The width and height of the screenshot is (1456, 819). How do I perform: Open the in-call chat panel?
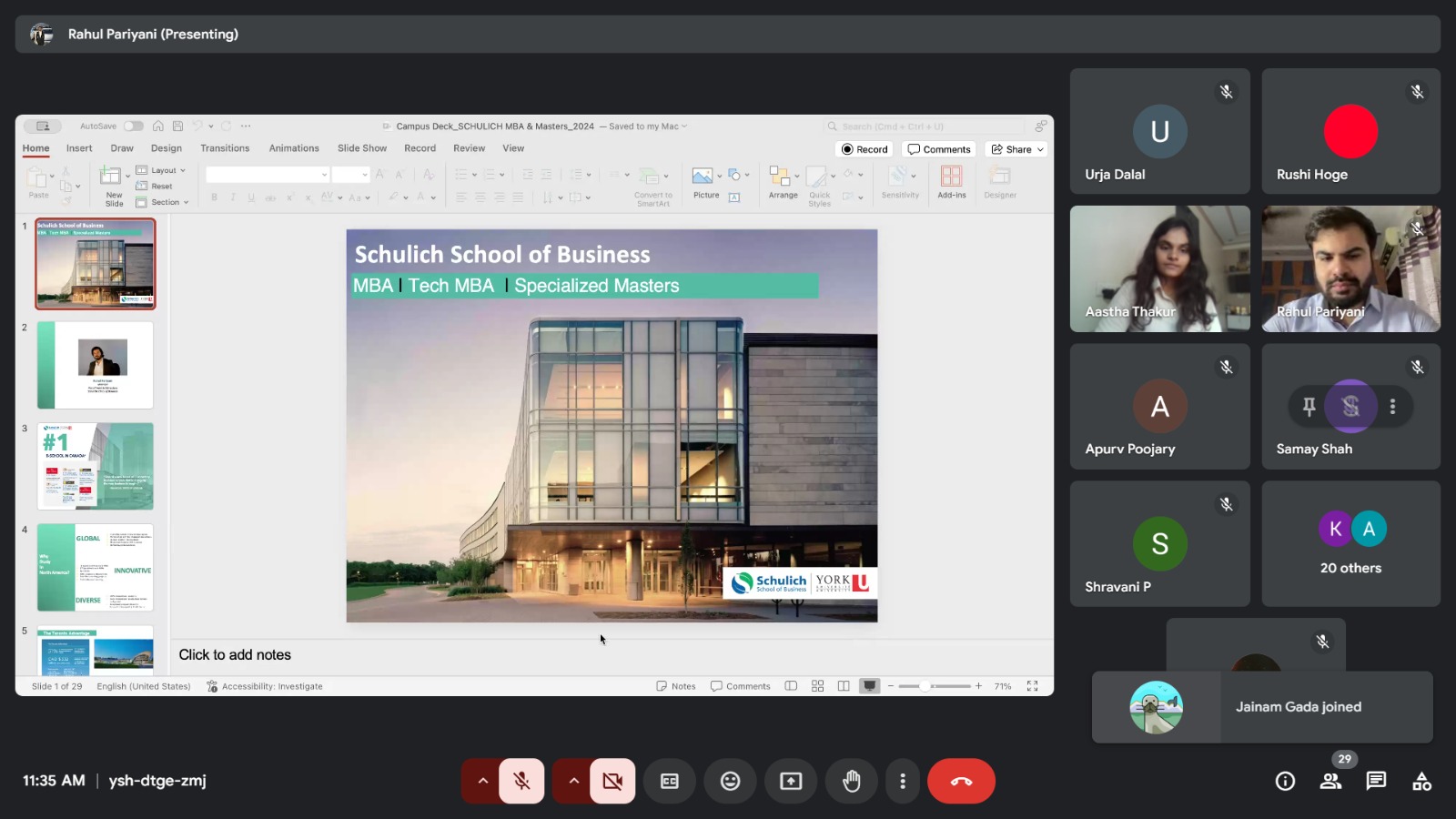point(1376,781)
